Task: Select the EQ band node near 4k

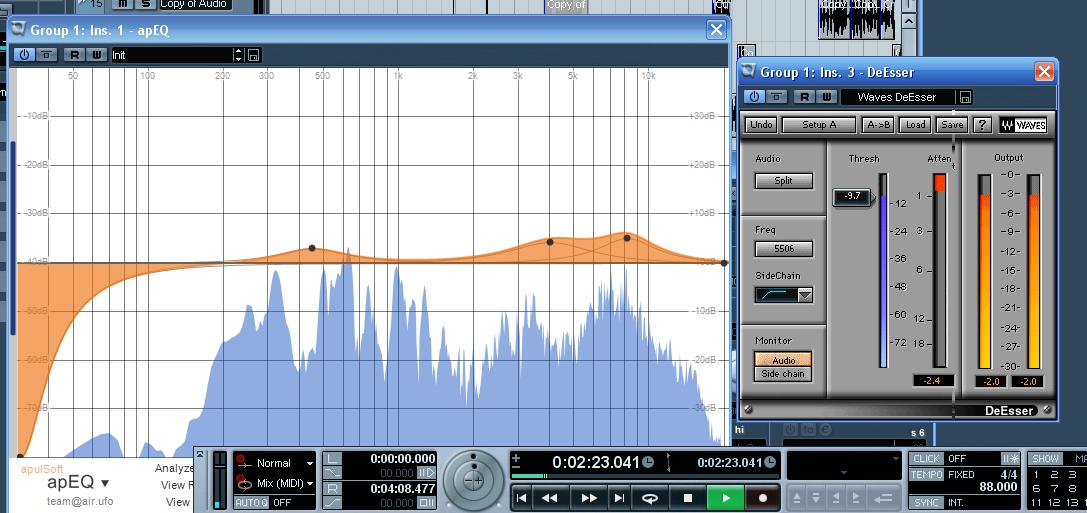Action: coord(550,242)
